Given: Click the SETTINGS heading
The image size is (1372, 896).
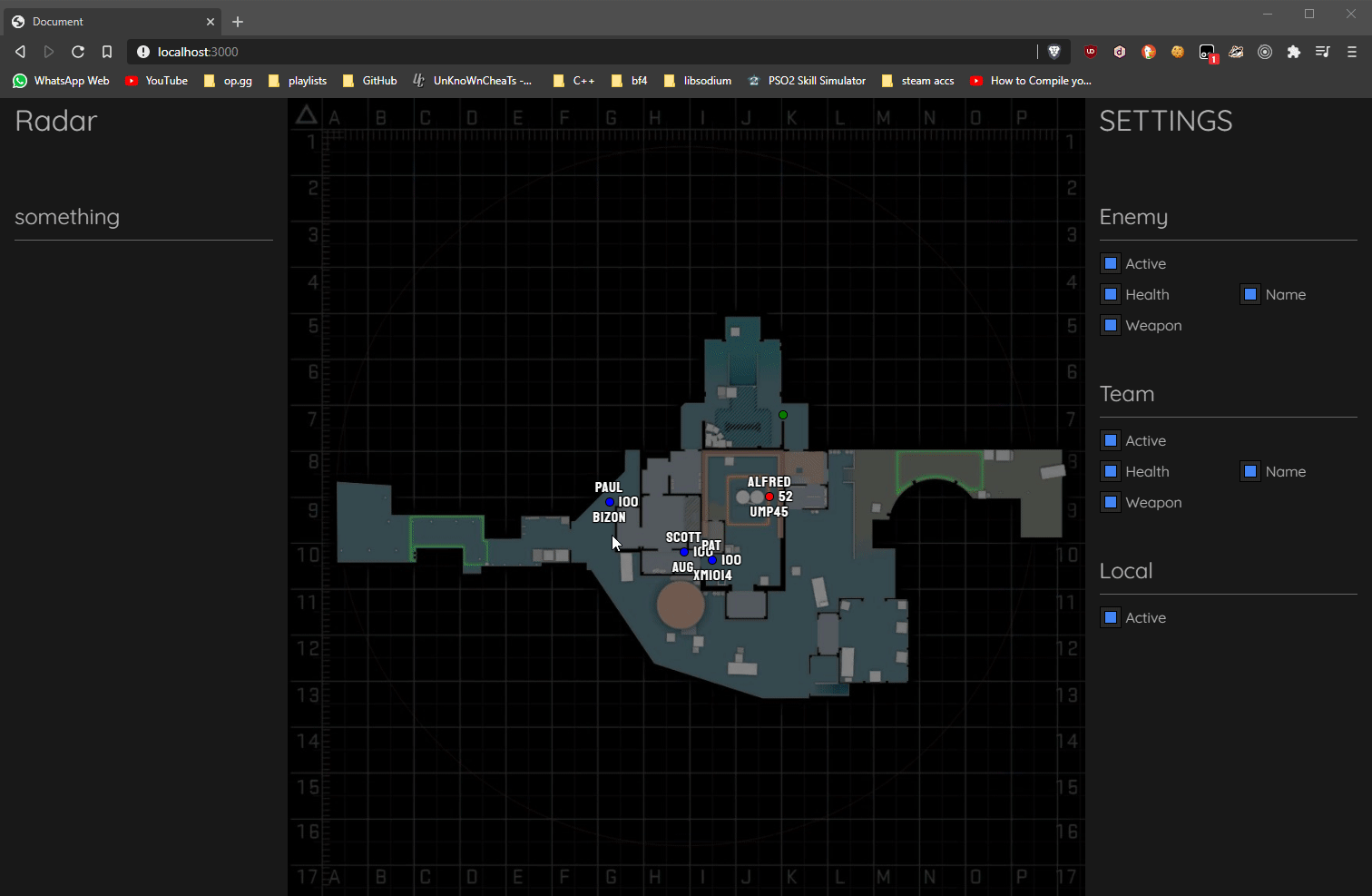Looking at the screenshot, I should click(1166, 121).
